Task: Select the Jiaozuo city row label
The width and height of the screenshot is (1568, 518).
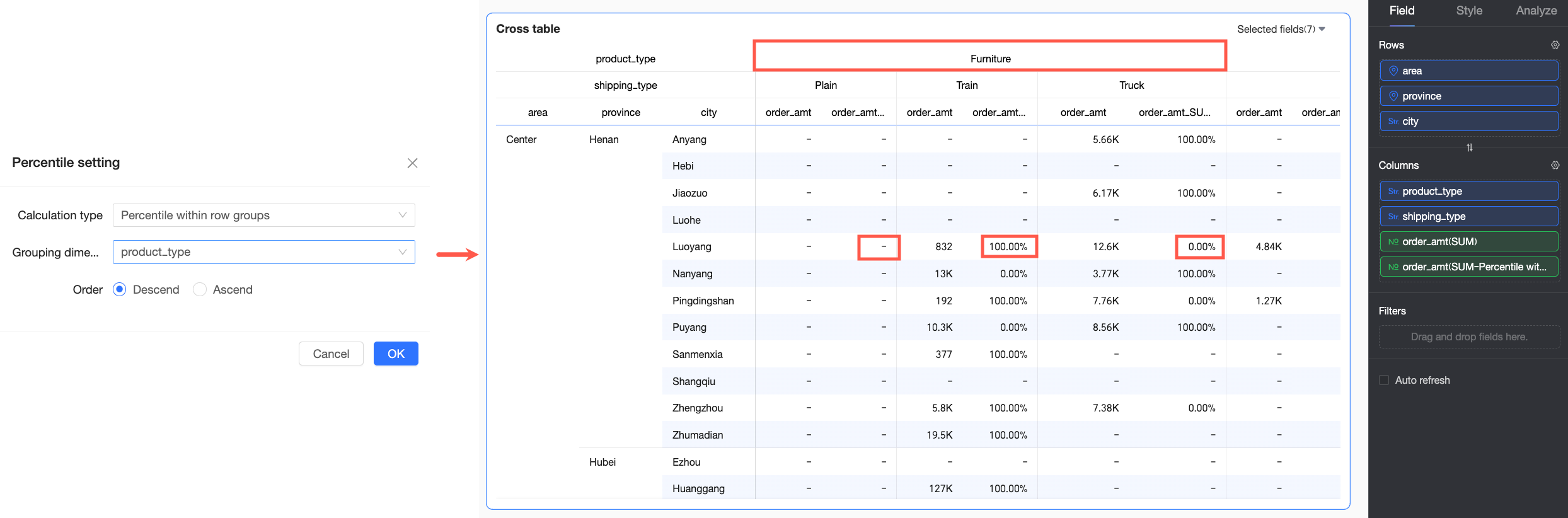Action: [689, 193]
